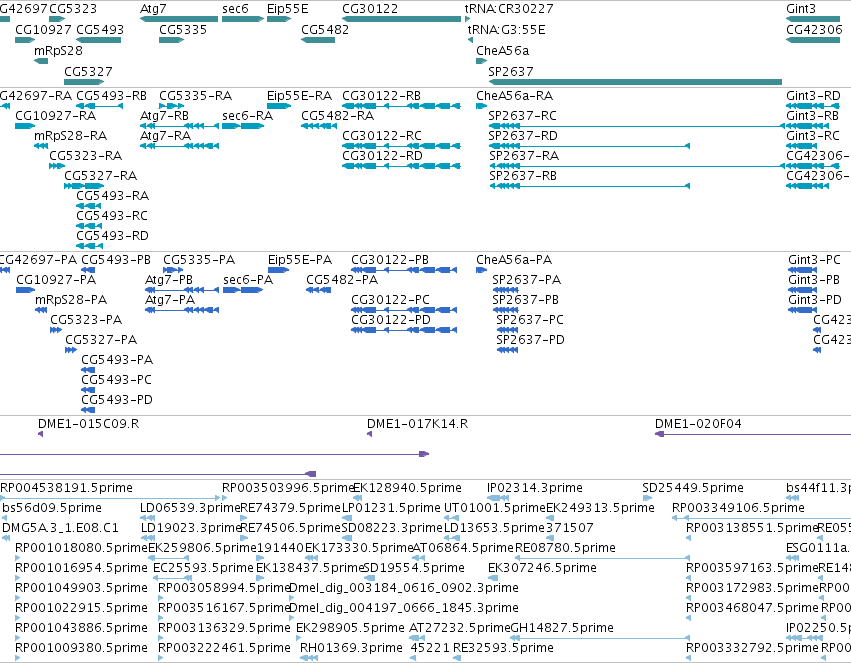The image size is (851, 663).
Task: Select the tRNA:CR30227 gene label
Action: [509, 9]
